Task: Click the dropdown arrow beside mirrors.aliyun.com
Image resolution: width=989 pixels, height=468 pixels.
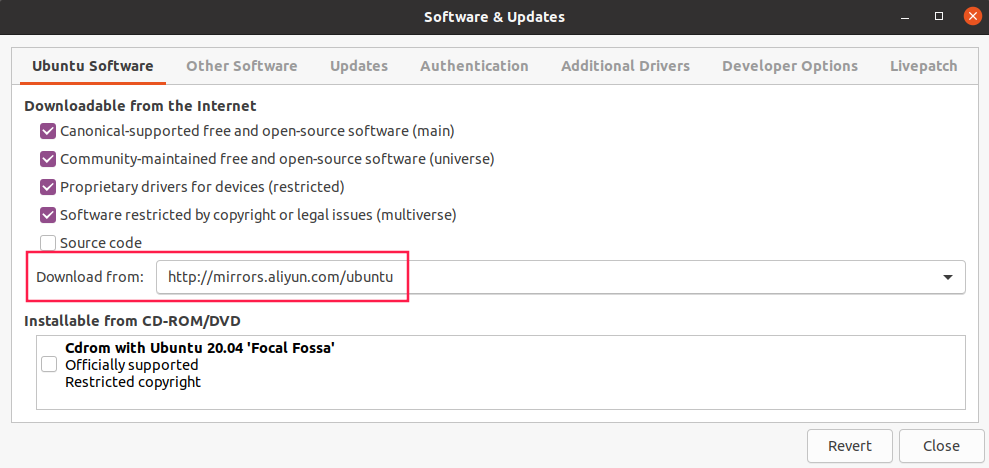Action: click(947, 277)
